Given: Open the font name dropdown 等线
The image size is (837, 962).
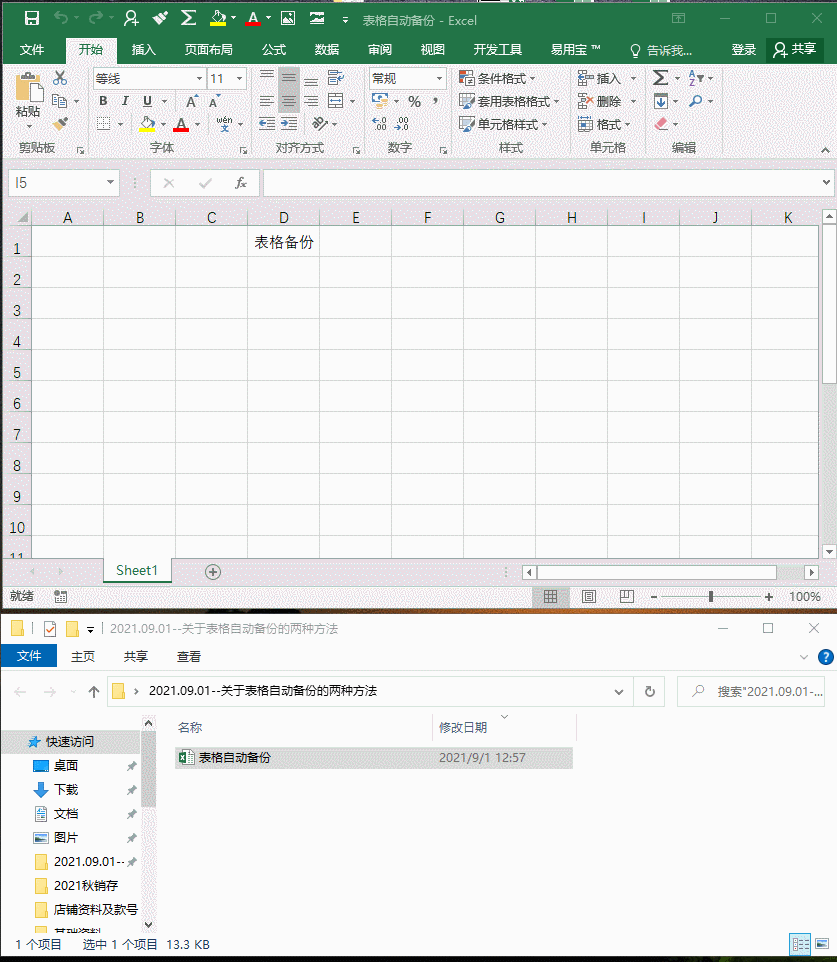Looking at the screenshot, I should pos(199,79).
